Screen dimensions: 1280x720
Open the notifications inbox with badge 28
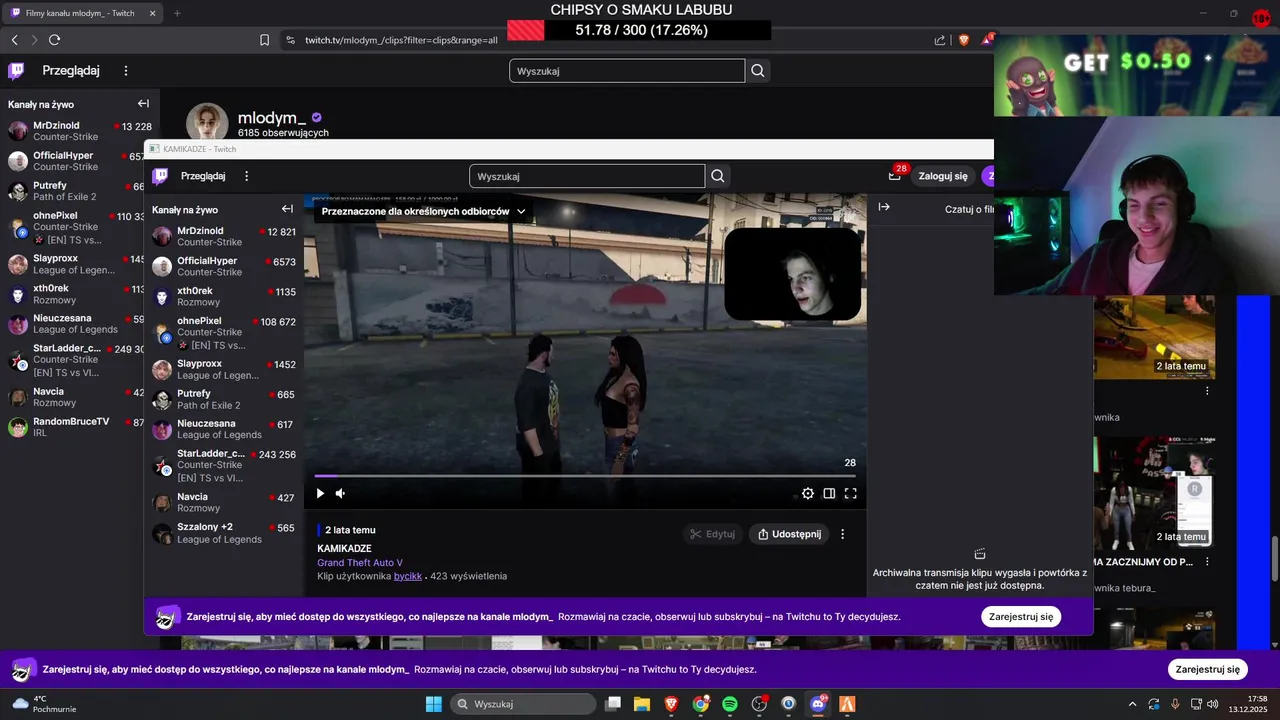tap(895, 176)
